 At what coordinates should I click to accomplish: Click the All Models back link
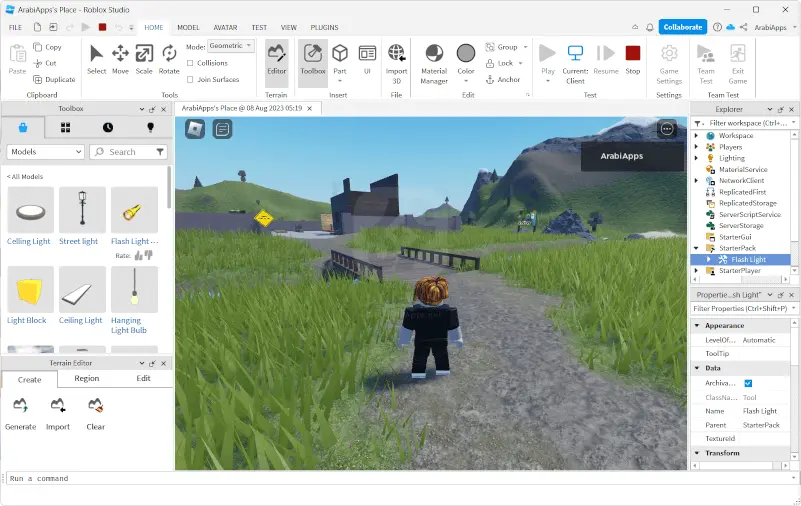coord(25,176)
